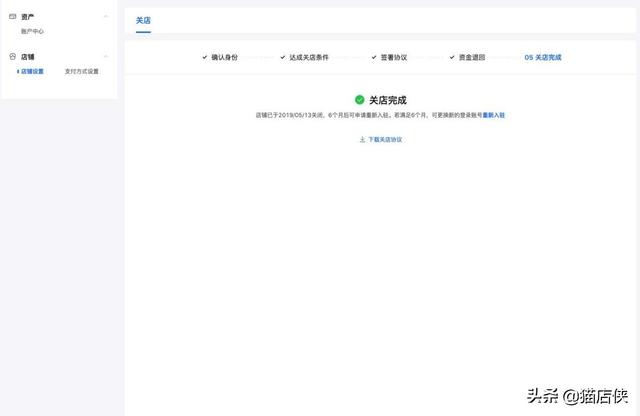Click the green 关店完成 checkmark icon
The width and height of the screenshot is (640, 416).
coord(359,100)
